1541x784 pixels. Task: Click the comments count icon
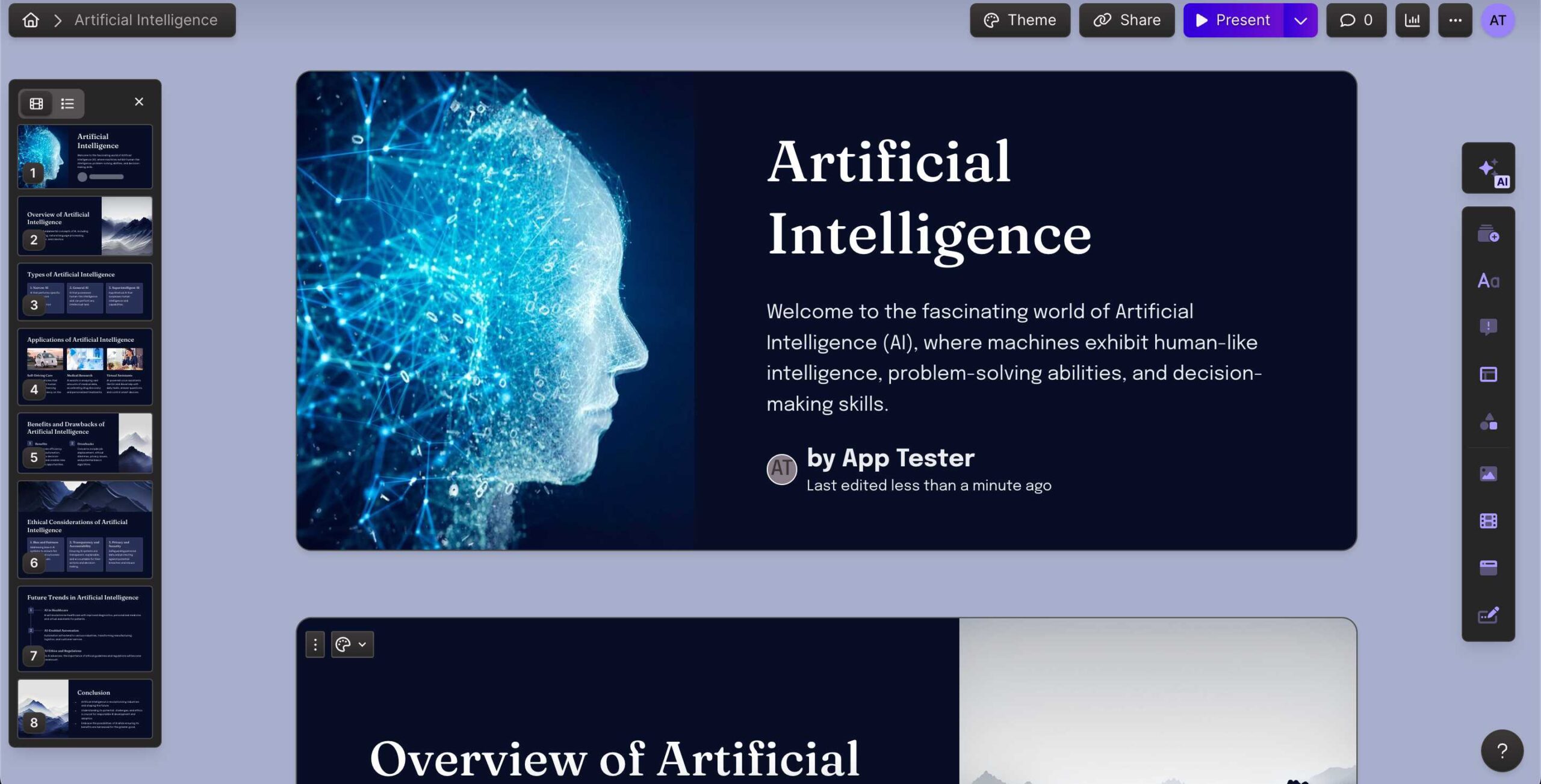pos(1357,20)
